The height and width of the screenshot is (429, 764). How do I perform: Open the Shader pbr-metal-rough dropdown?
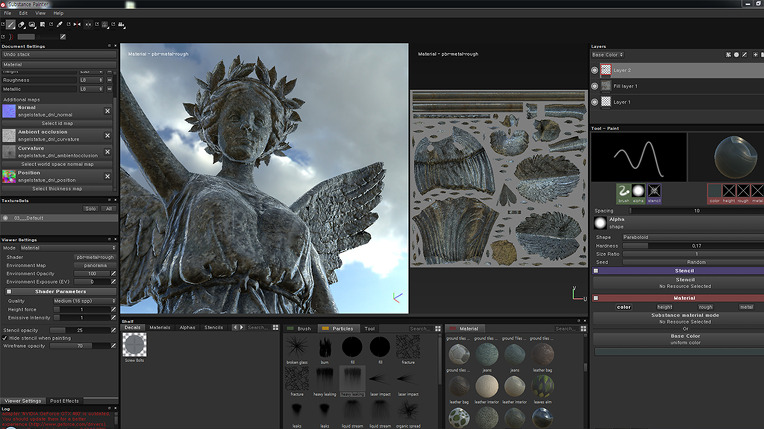coord(95,257)
